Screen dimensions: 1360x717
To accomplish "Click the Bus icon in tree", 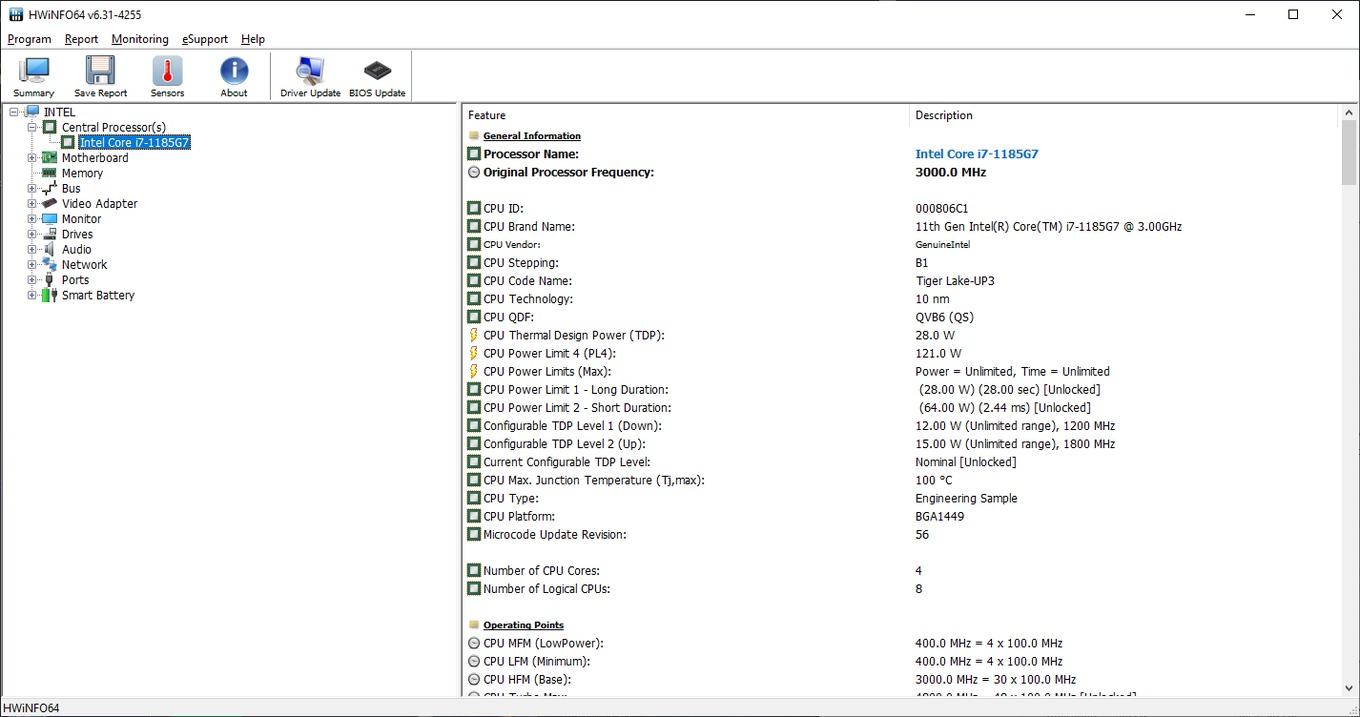I will tap(49, 188).
